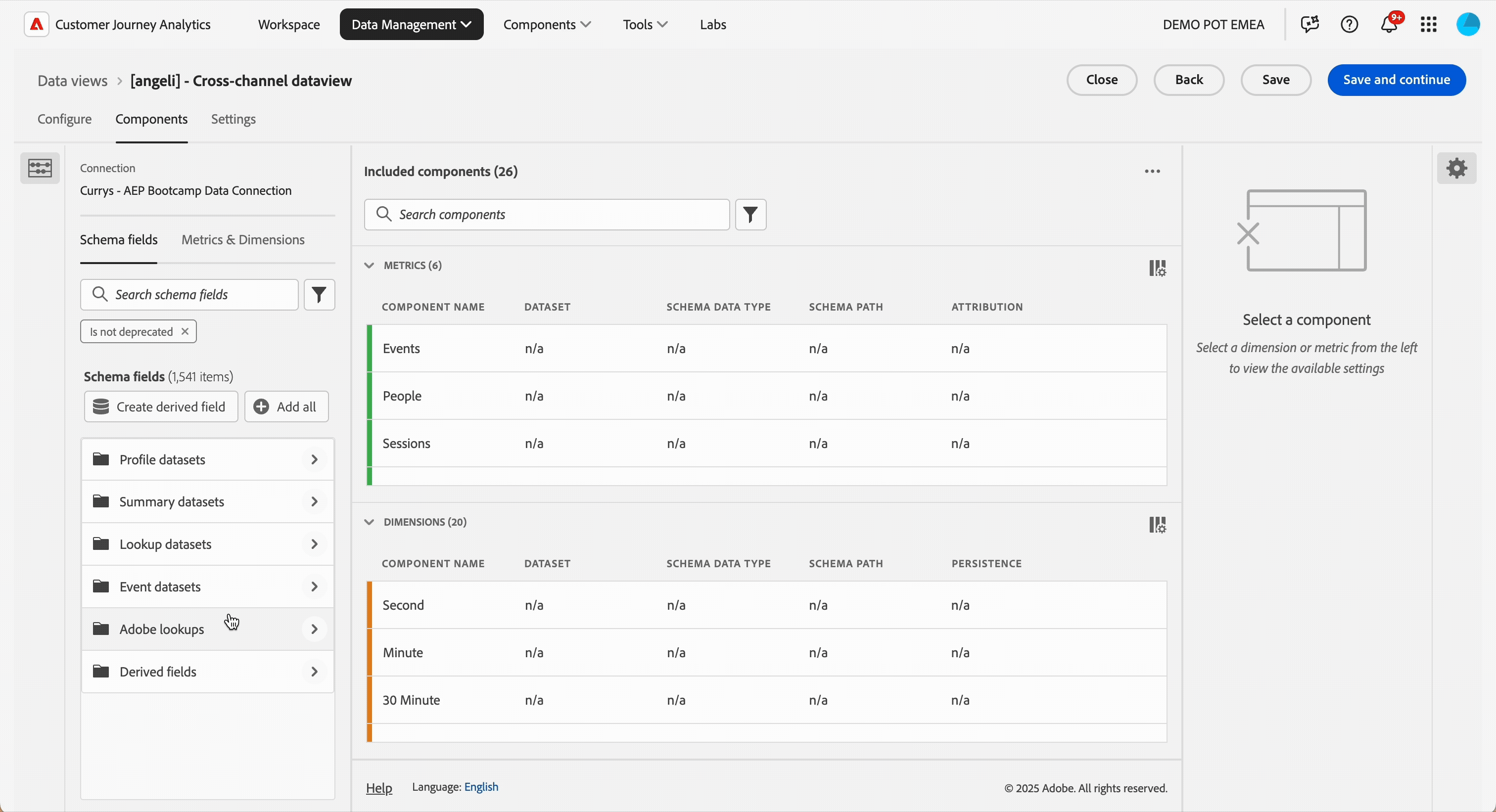Click the Search schema fields input
The width and height of the screenshot is (1496, 812).
tap(189, 295)
